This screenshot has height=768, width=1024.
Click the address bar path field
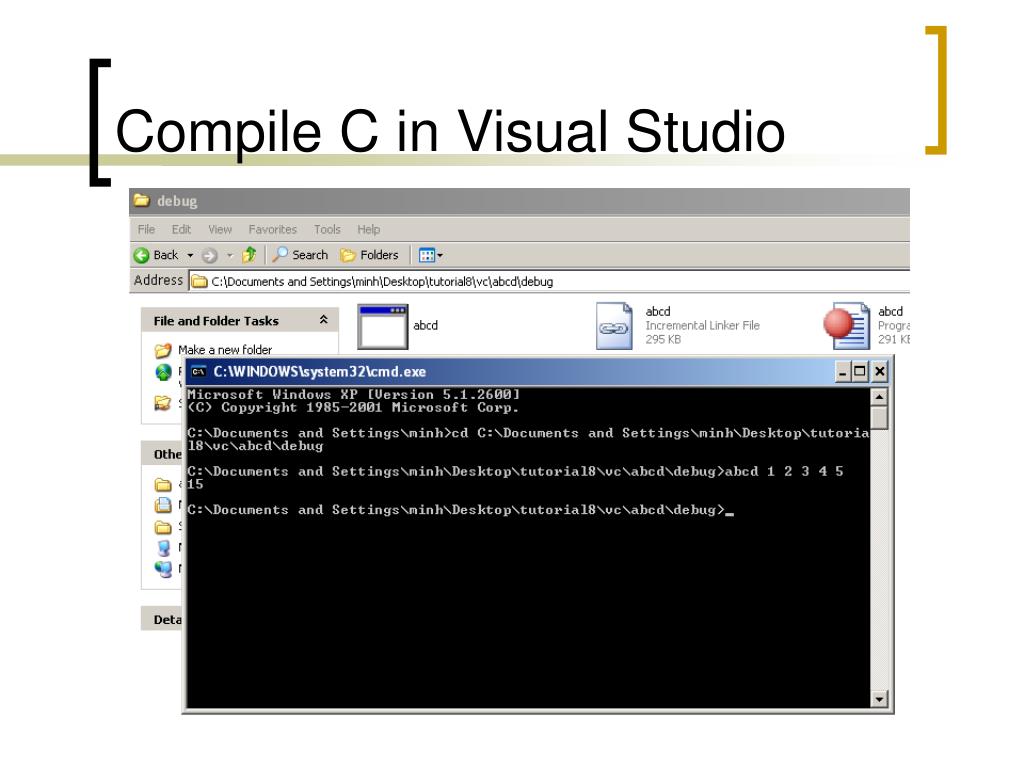(x=550, y=281)
